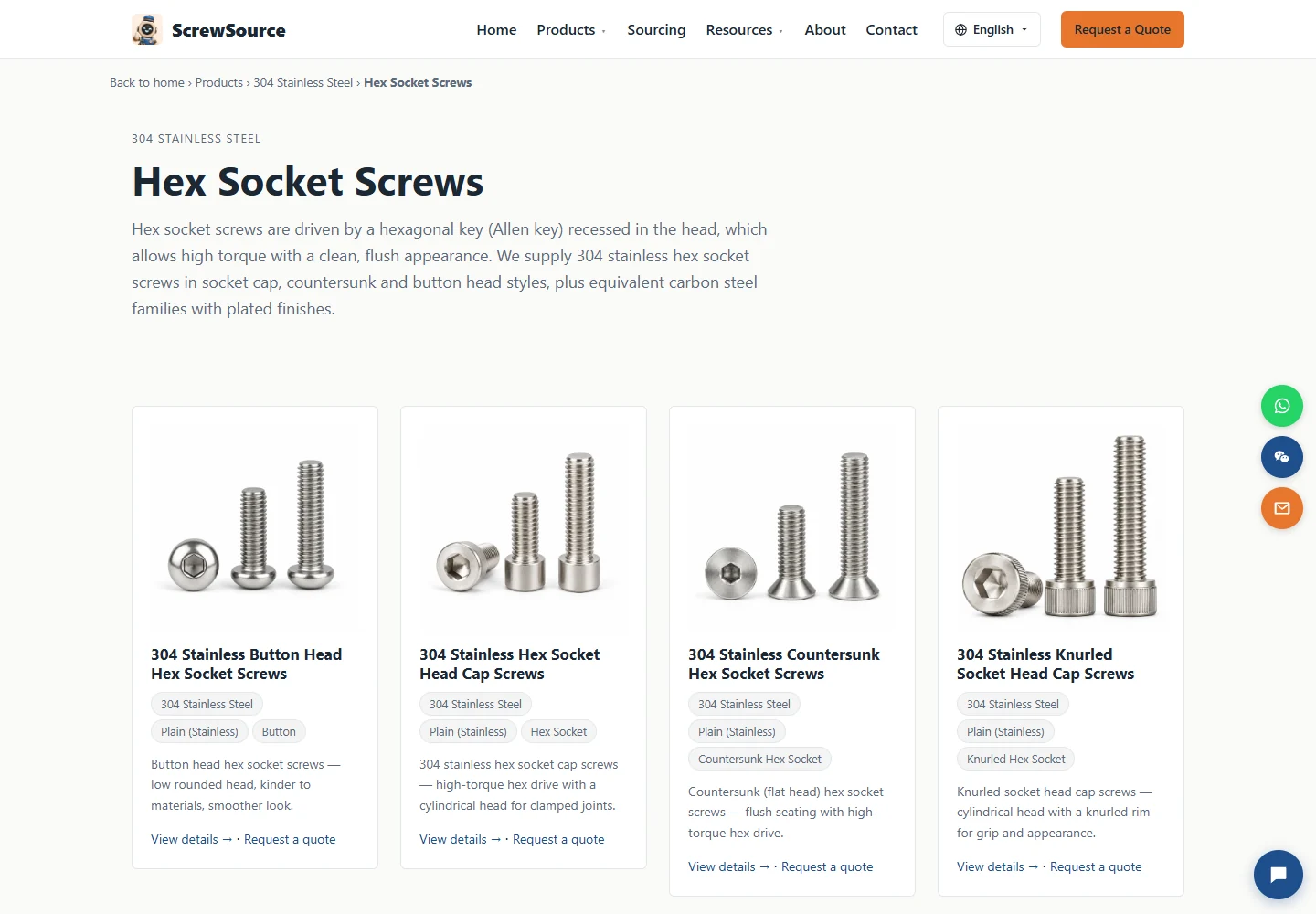The image size is (1316, 914).
Task: Open 304 Stainless Countersunk Hex Socket Screws title
Action: [784, 664]
